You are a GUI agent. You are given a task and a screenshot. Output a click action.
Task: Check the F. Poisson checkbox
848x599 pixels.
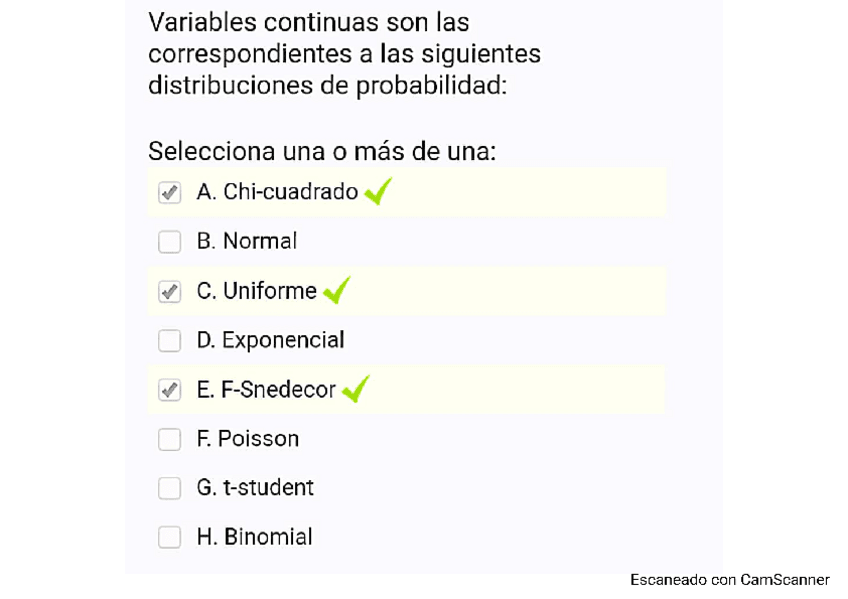point(170,439)
